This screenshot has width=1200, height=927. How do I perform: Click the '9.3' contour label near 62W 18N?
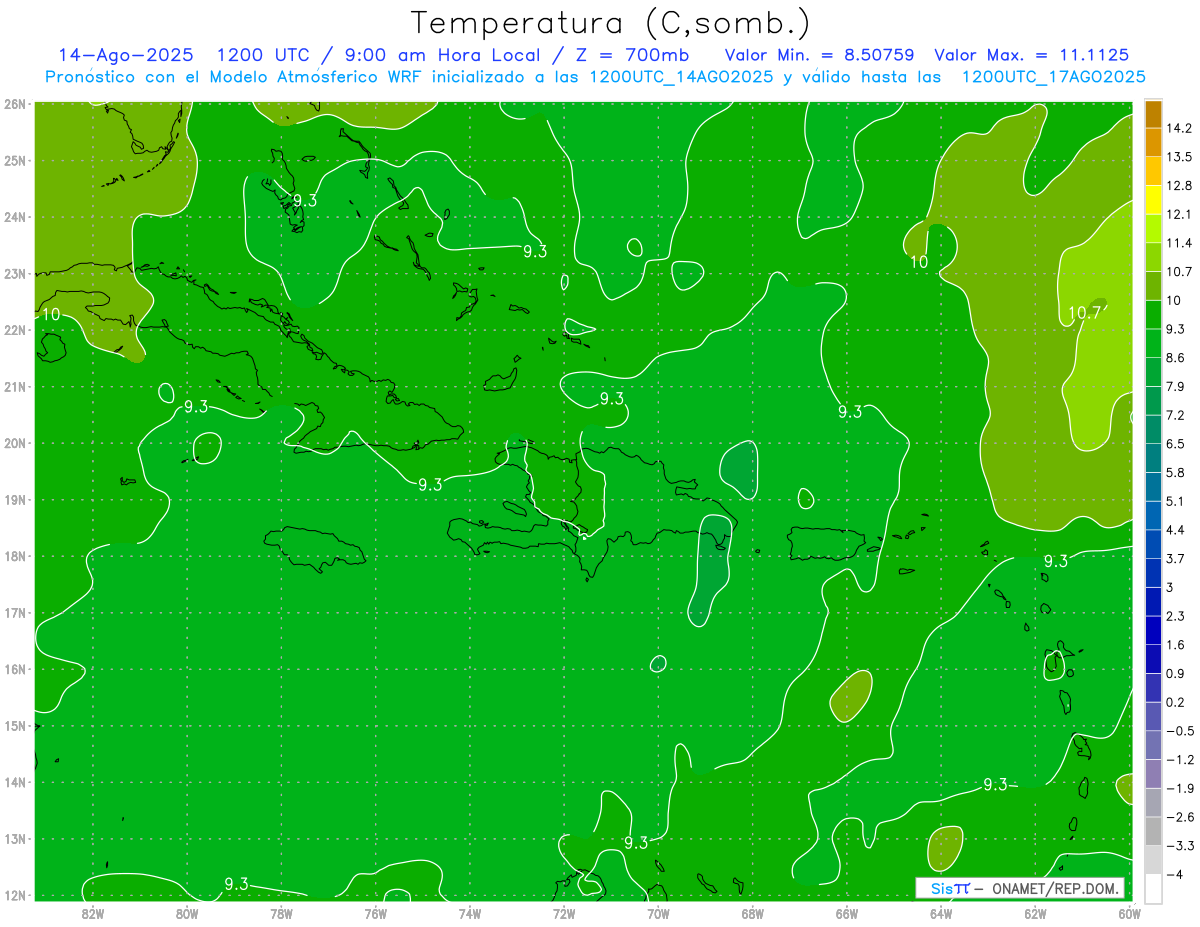[x=1056, y=561]
